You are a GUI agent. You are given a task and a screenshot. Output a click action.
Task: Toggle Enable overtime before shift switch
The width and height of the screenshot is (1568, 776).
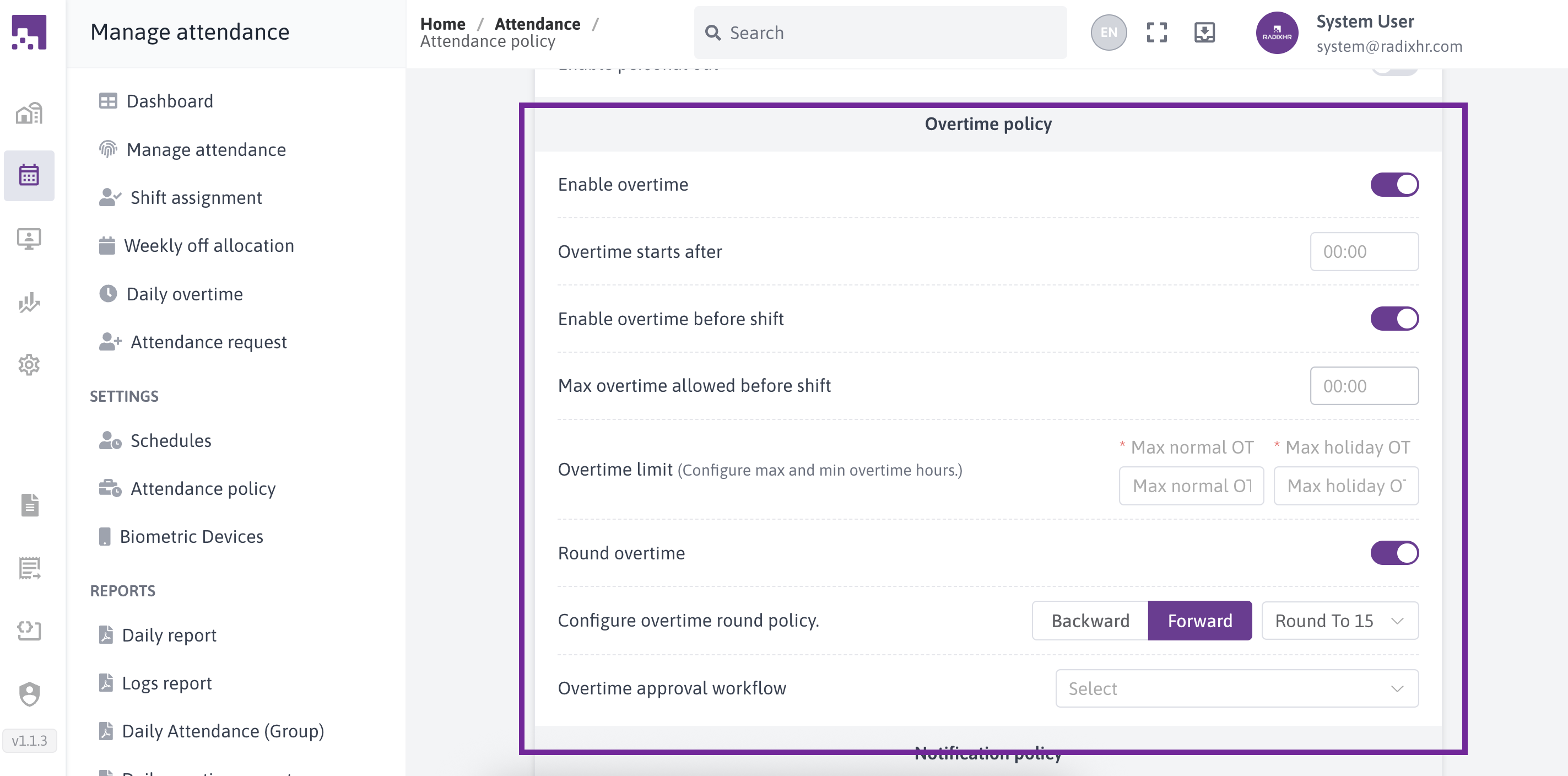(1394, 319)
